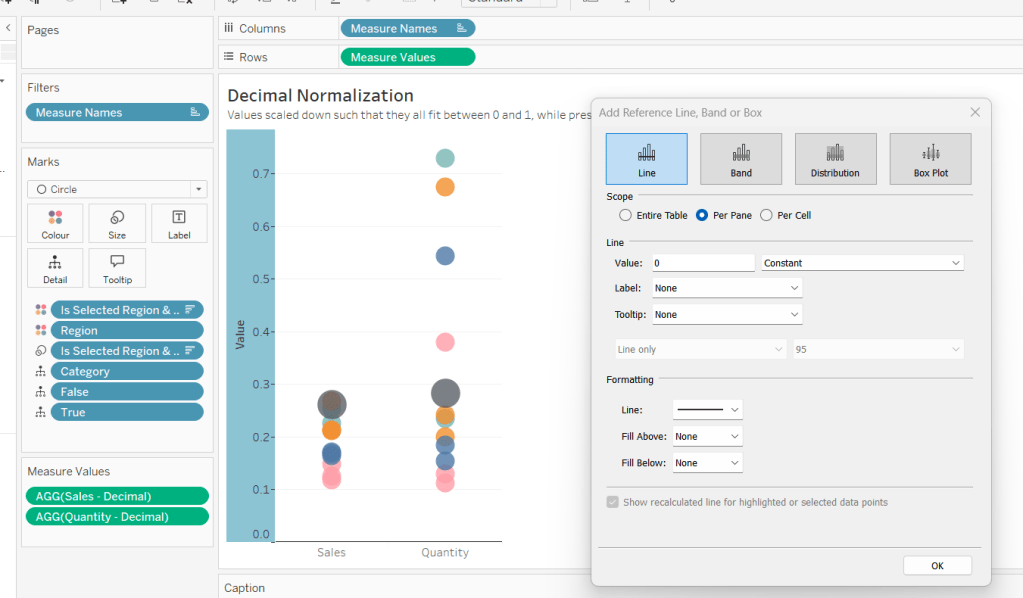This screenshot has width=1023, height=598.
Task: Open the Detail marks card
Action: click(56, 268)
